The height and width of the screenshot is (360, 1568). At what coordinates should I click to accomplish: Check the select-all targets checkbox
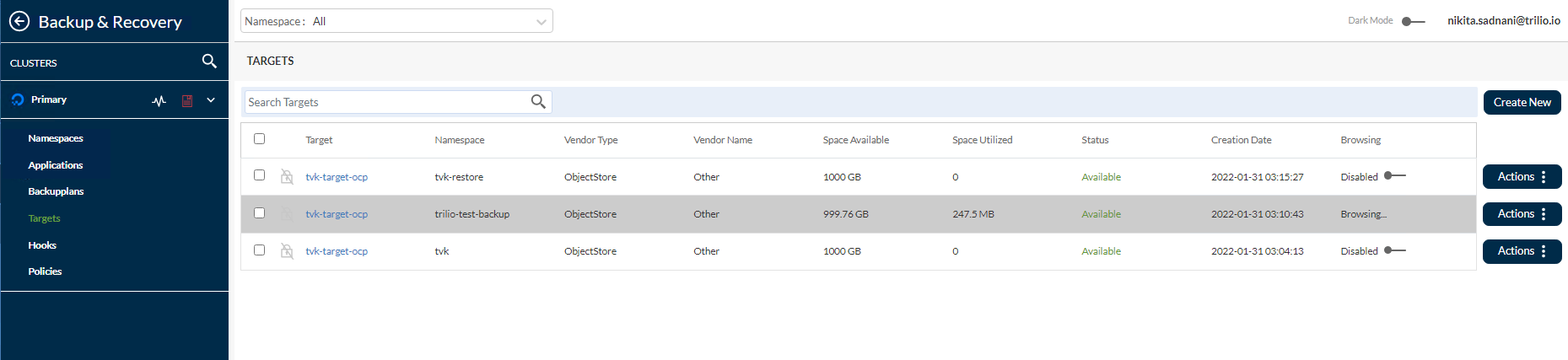tap(260, 139)
